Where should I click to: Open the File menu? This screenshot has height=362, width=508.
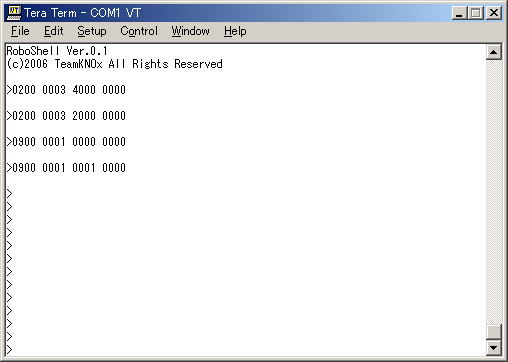coord(20,31)
